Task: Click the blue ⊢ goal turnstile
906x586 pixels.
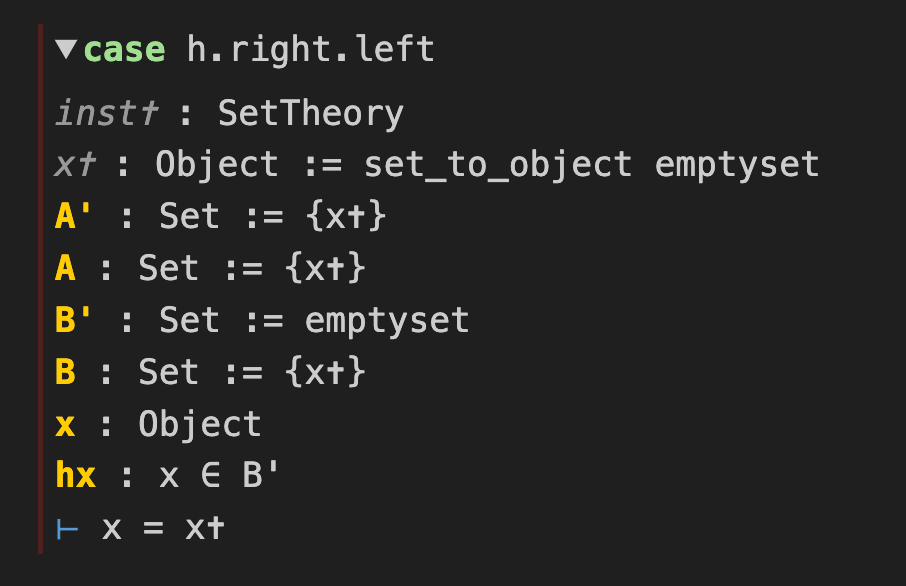Action: pyautogui.click(x=67, y=528)
